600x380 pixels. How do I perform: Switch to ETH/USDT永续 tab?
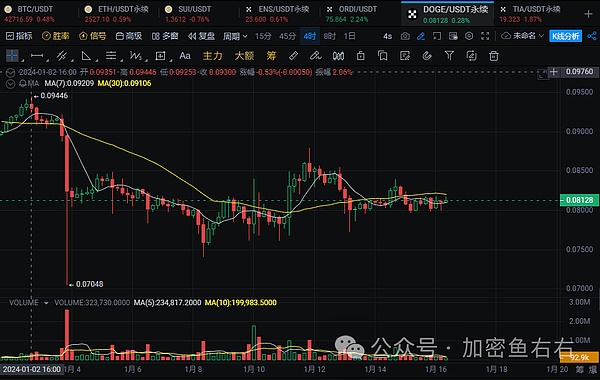coord(117,14)
